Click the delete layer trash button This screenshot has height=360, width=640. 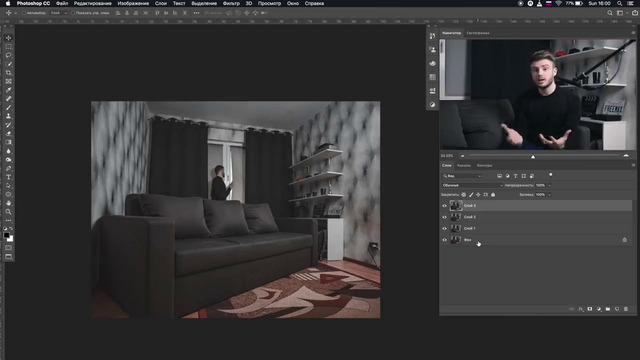click(x=626, y=309)
